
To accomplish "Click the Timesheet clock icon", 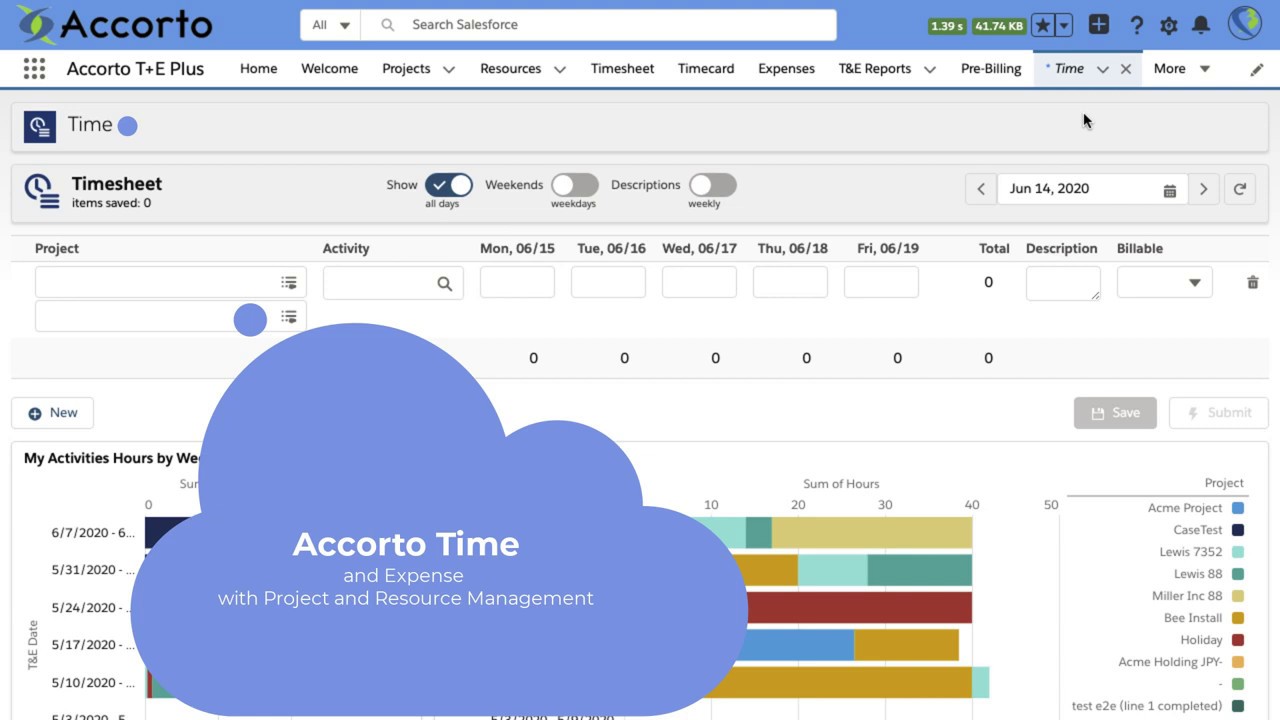I will pyautogui.click(x=42, y=191).
